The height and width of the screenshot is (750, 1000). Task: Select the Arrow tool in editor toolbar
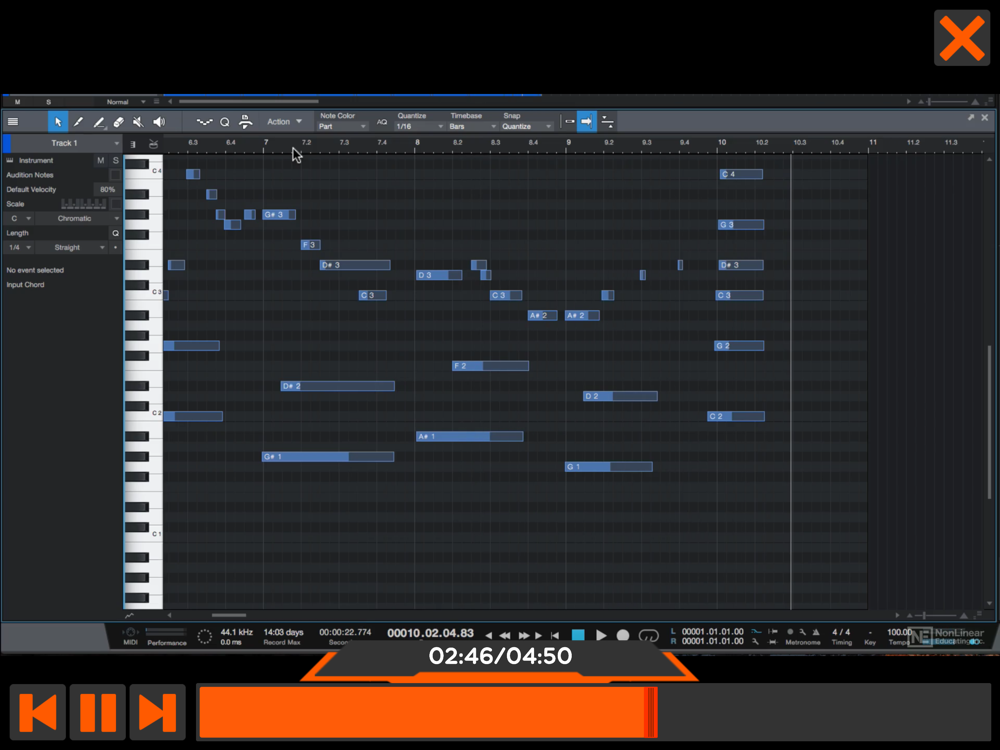click(58, 122)
